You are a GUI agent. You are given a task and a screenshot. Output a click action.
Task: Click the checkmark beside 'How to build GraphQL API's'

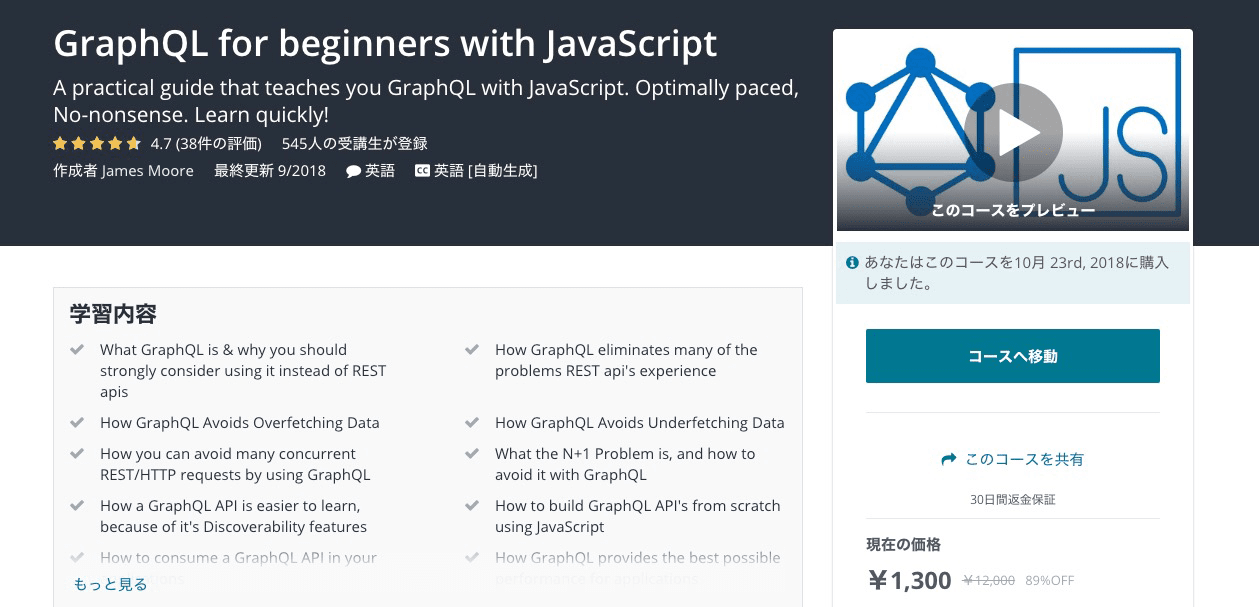coord(472,505)
